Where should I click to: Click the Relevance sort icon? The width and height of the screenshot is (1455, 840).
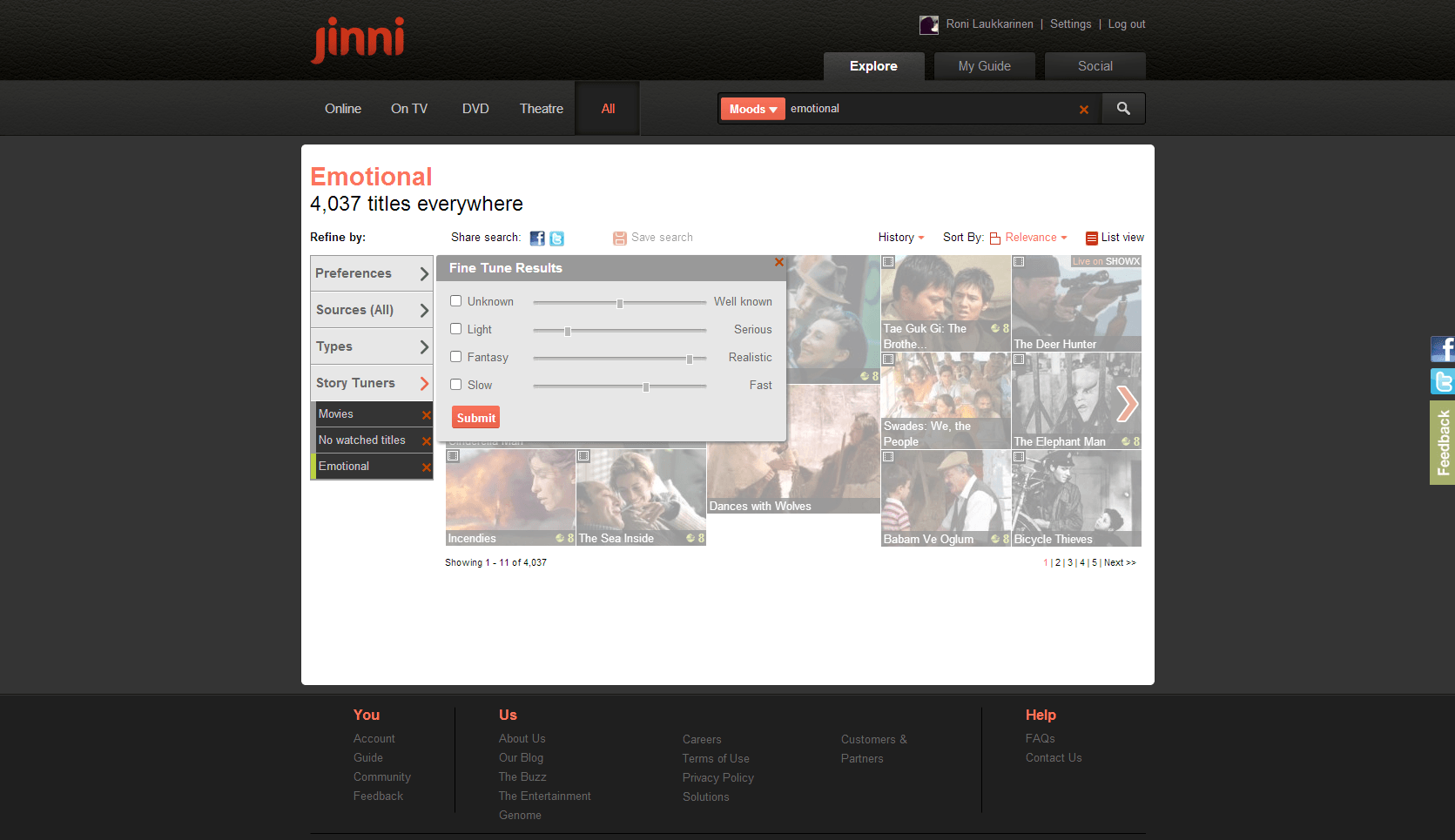pos(995,238)
